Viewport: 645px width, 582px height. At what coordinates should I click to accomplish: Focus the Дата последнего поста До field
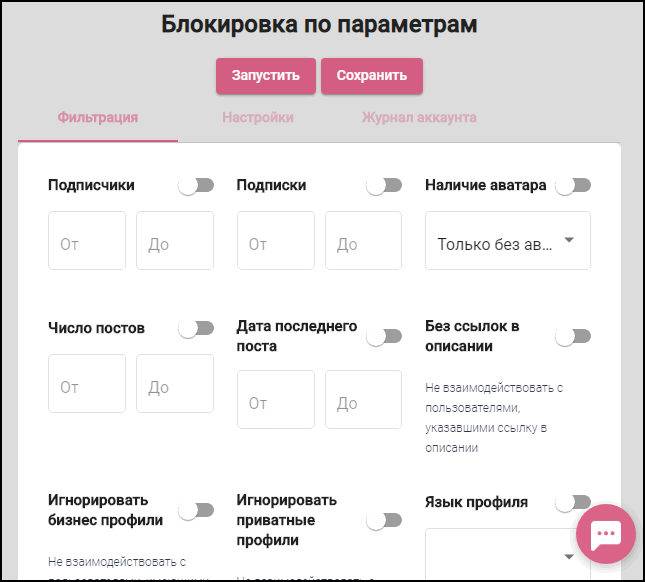point(363,399)
